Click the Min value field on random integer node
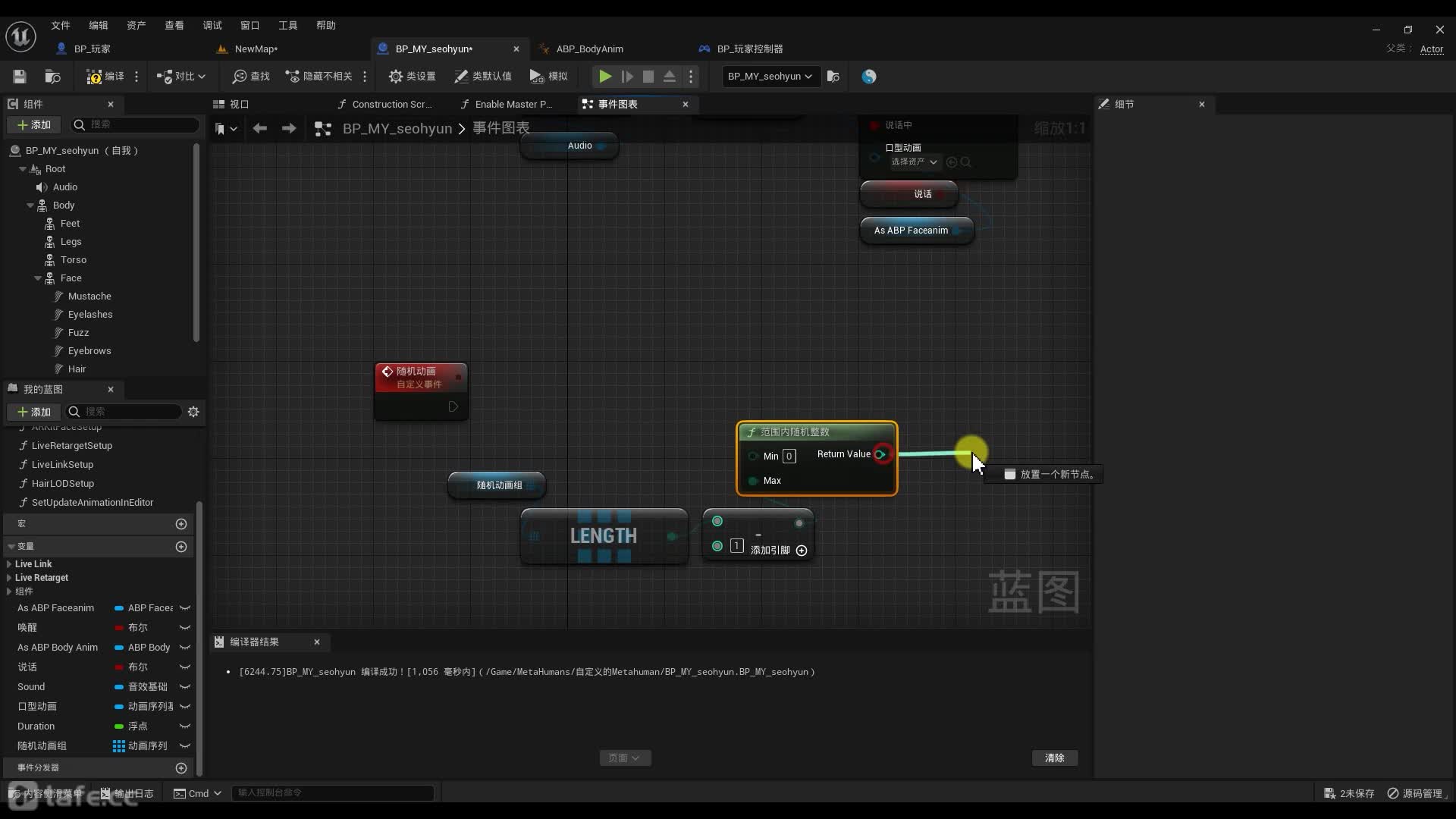The width and height of the screenshot is (1456, 819). coord(789,457)
